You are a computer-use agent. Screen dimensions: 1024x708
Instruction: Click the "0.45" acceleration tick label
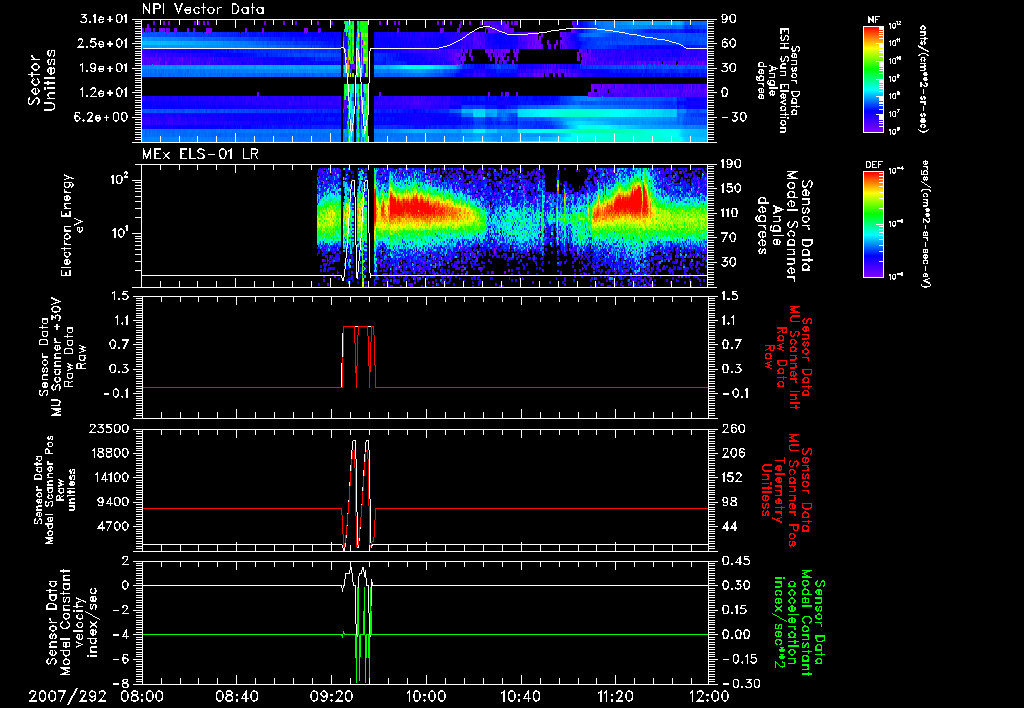click(x=736, y=561)
